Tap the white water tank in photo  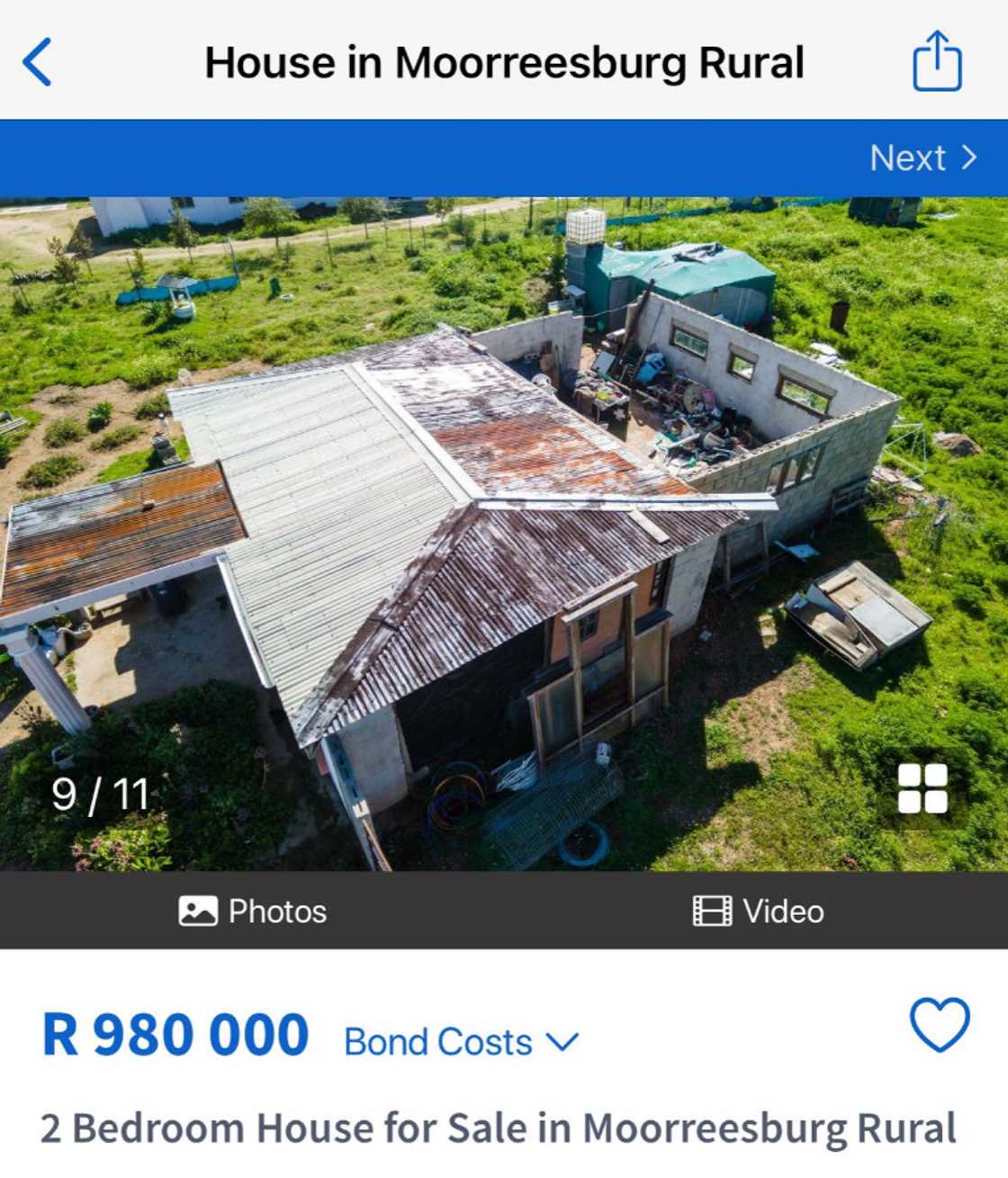[586, 227]
